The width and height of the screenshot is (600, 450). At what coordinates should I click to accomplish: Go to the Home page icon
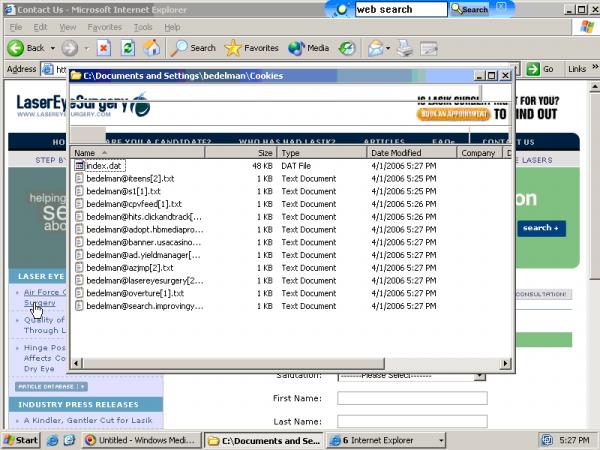[152, 48]
